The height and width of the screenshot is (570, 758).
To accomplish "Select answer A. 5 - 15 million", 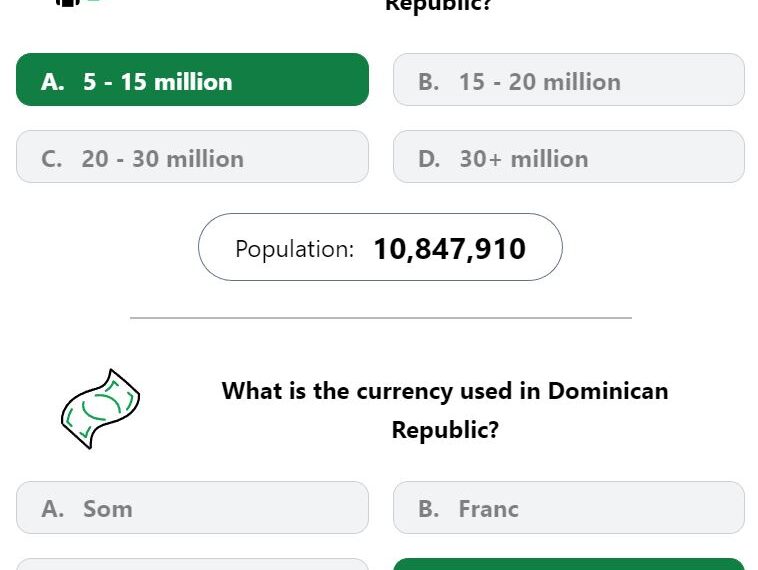I will point(192,80).
